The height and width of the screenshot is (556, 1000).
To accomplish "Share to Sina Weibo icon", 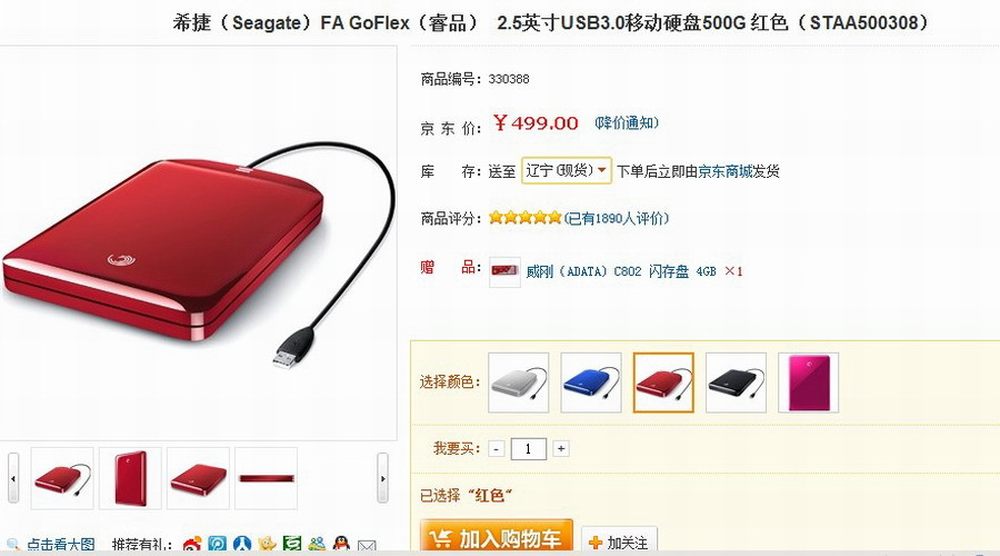I will click(192, 544).
